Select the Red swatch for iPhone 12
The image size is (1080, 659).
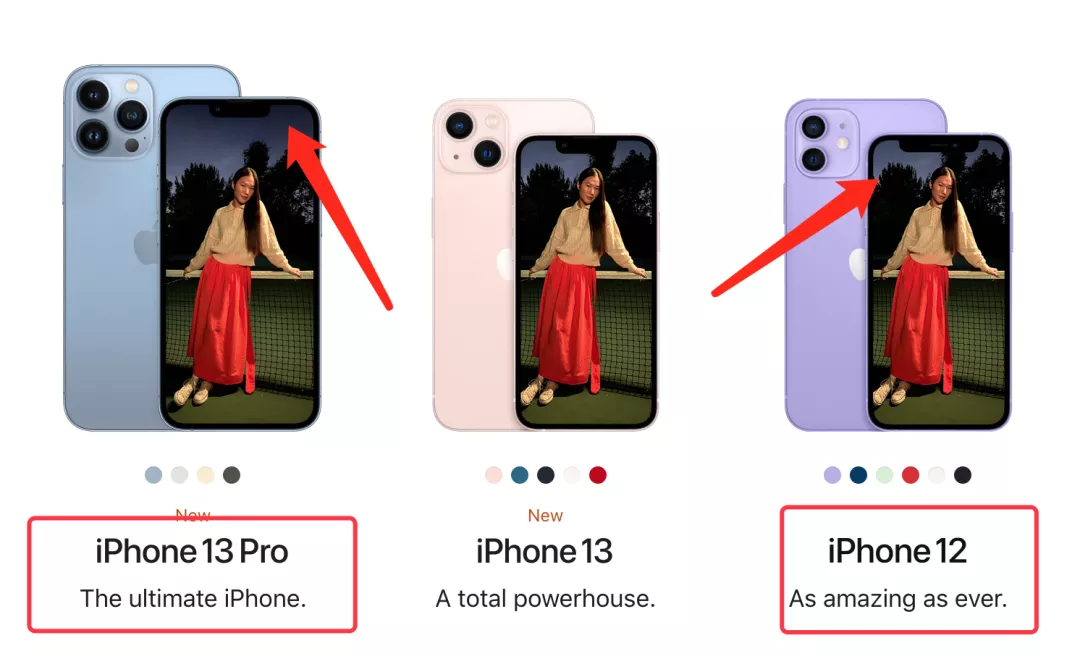coord(911,474)
